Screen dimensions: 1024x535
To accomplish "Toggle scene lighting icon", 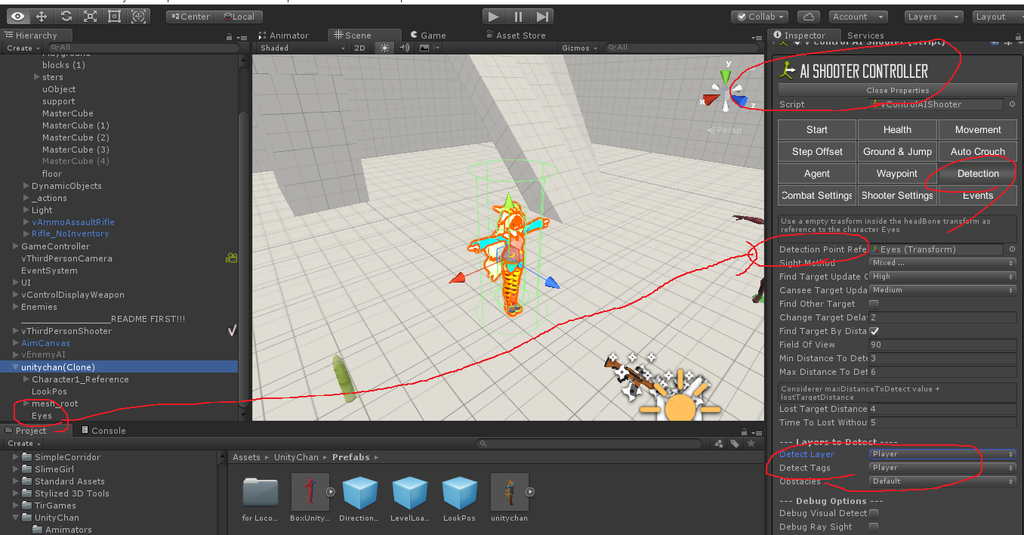I will [384, 48].
